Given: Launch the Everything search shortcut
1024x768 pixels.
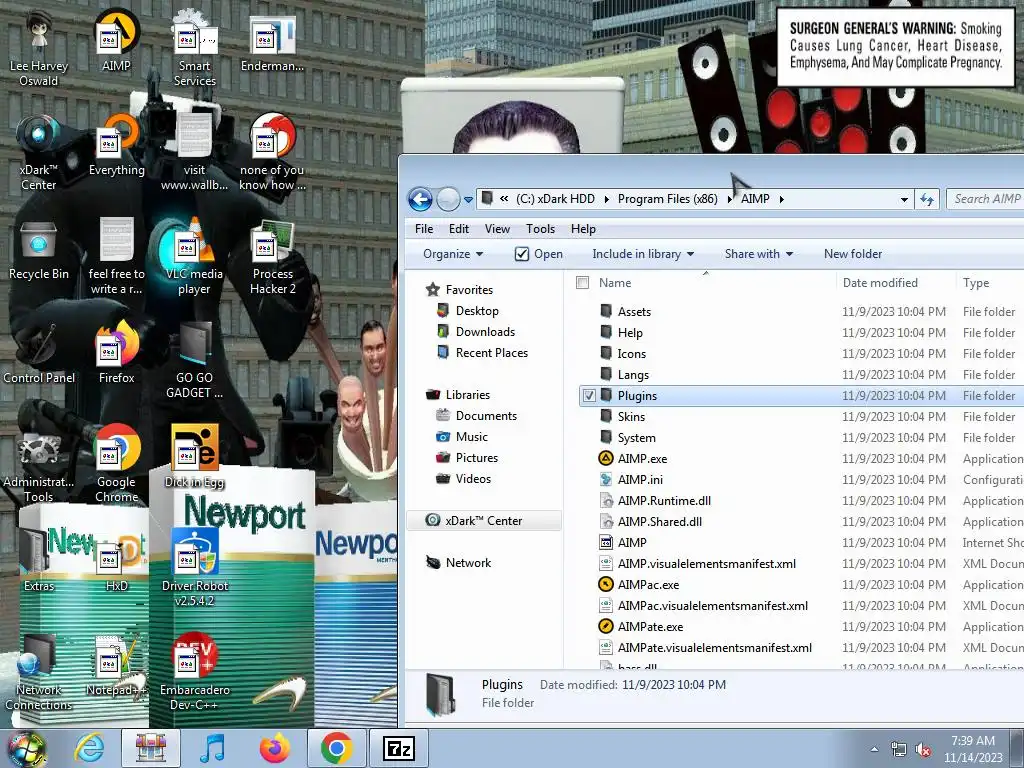Looking at the screenshot, I should 116,145.
